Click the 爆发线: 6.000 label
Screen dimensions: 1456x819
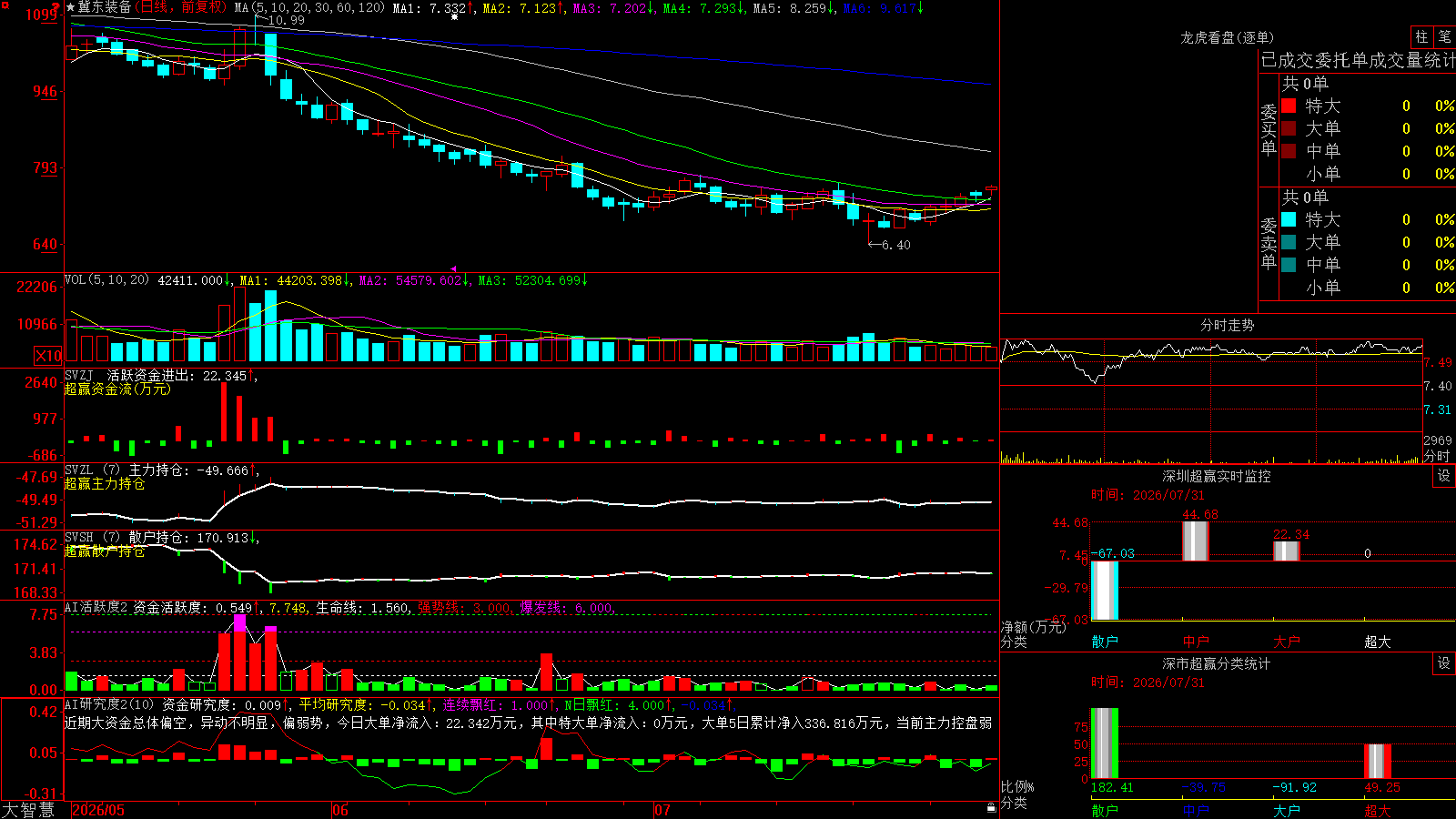[x=566, y=607]
